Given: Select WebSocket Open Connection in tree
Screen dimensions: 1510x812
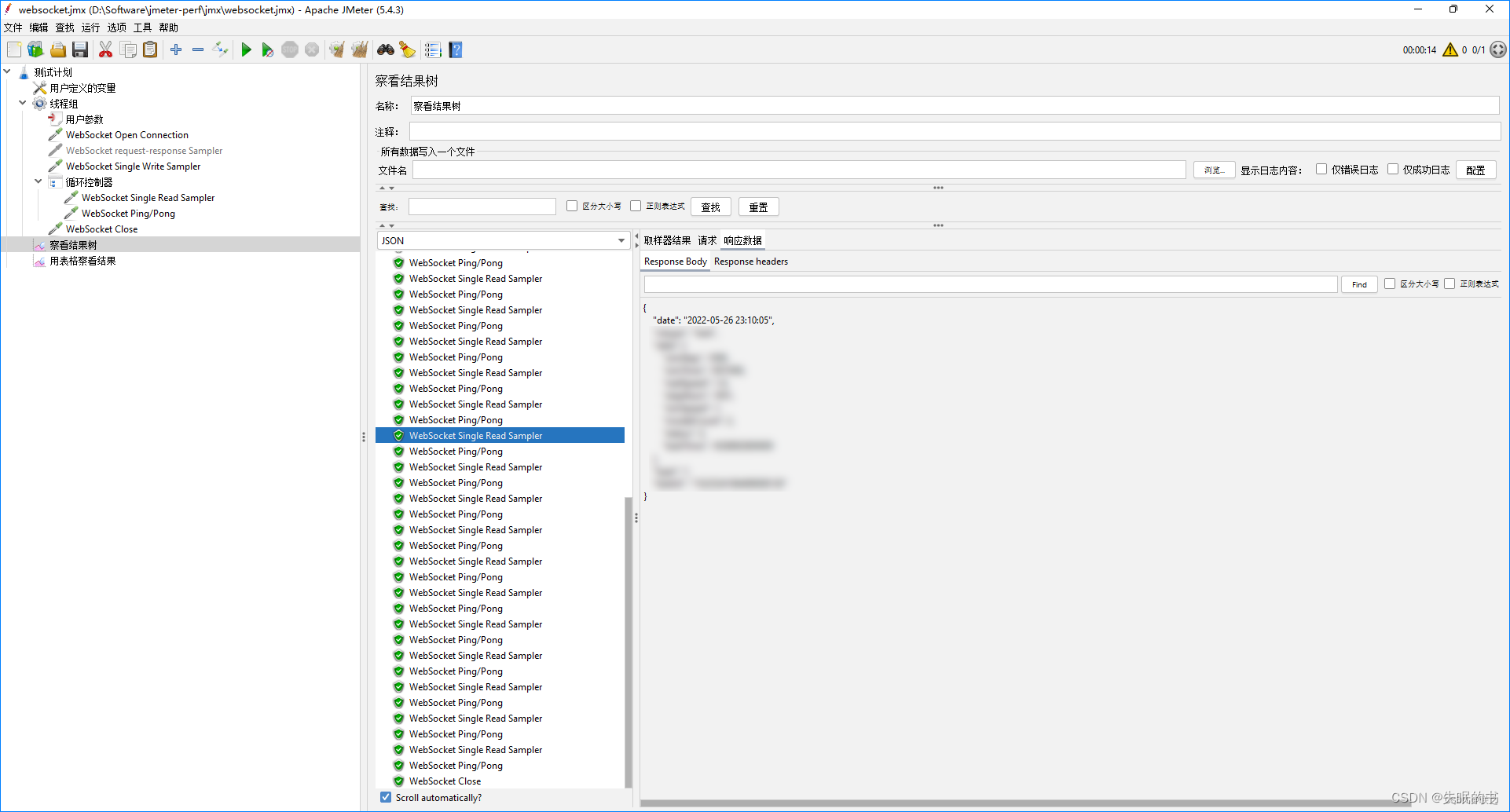Looking at the screenshot, I should click(127, 135).
